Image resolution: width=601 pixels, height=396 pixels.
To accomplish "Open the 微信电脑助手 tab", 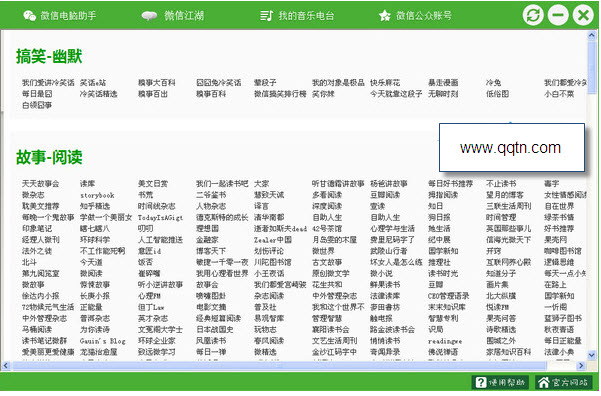I will 60,16.
